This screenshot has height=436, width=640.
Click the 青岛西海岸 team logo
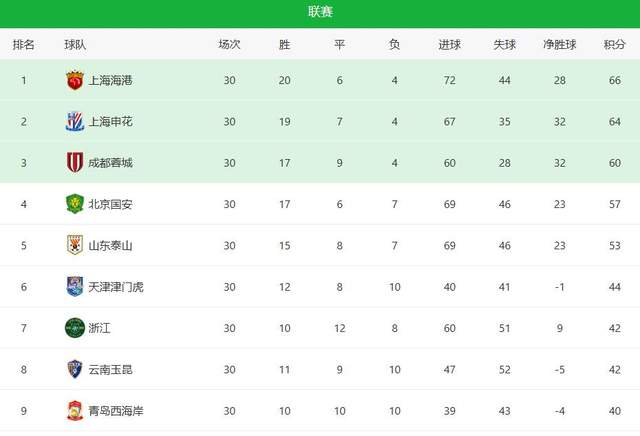(x=75, y=410)
